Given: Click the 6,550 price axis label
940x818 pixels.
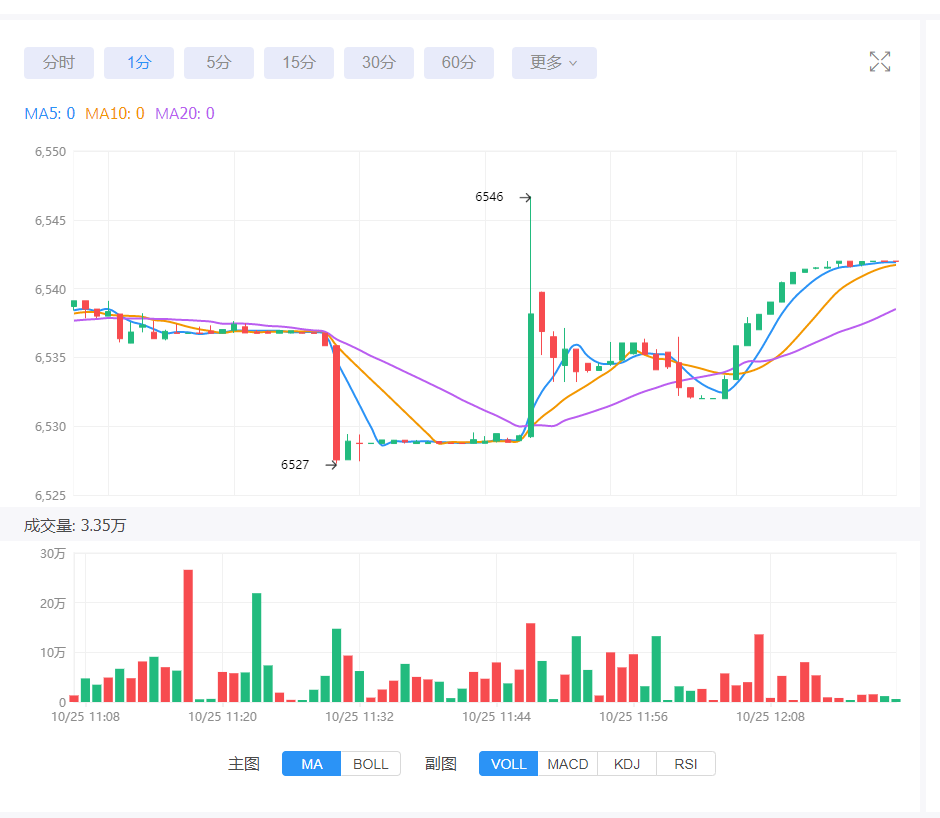Looking at the screenshot, I should pos(50,152).
